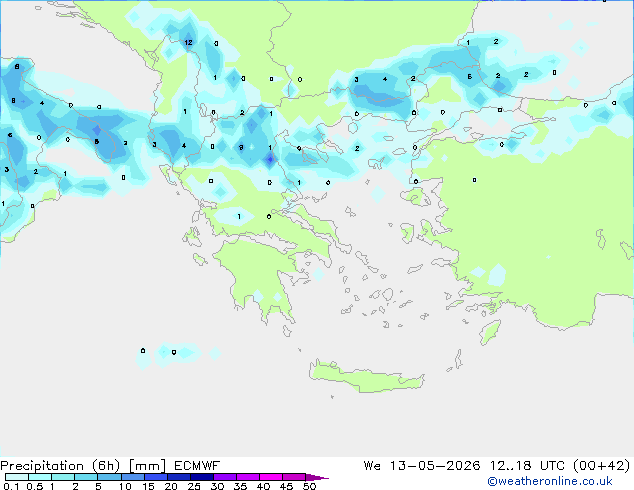634x490 pixels.
Task: Click legend label '0.5'
Action: click(x=34, y=486)
